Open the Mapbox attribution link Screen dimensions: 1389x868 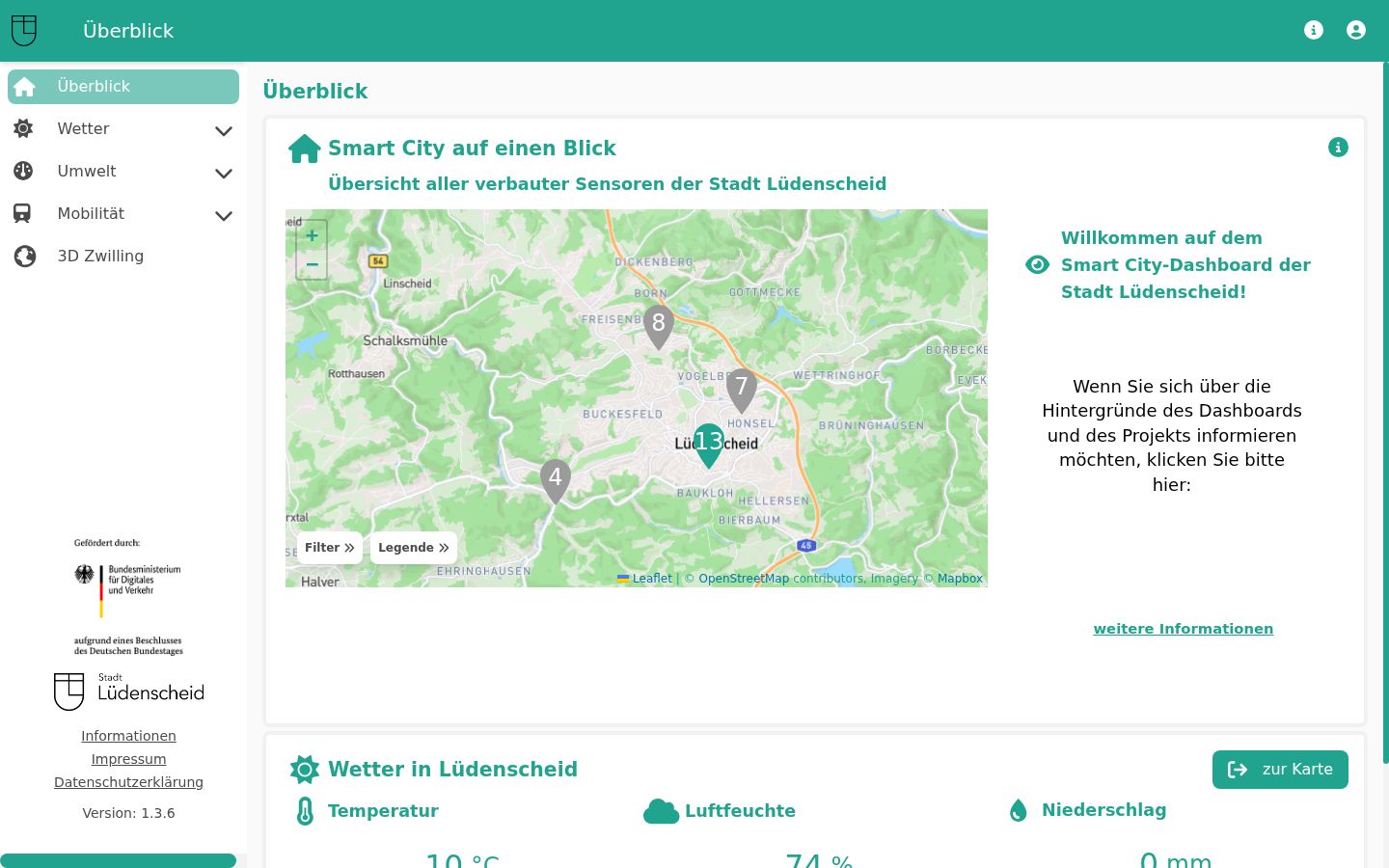(960, 579)
